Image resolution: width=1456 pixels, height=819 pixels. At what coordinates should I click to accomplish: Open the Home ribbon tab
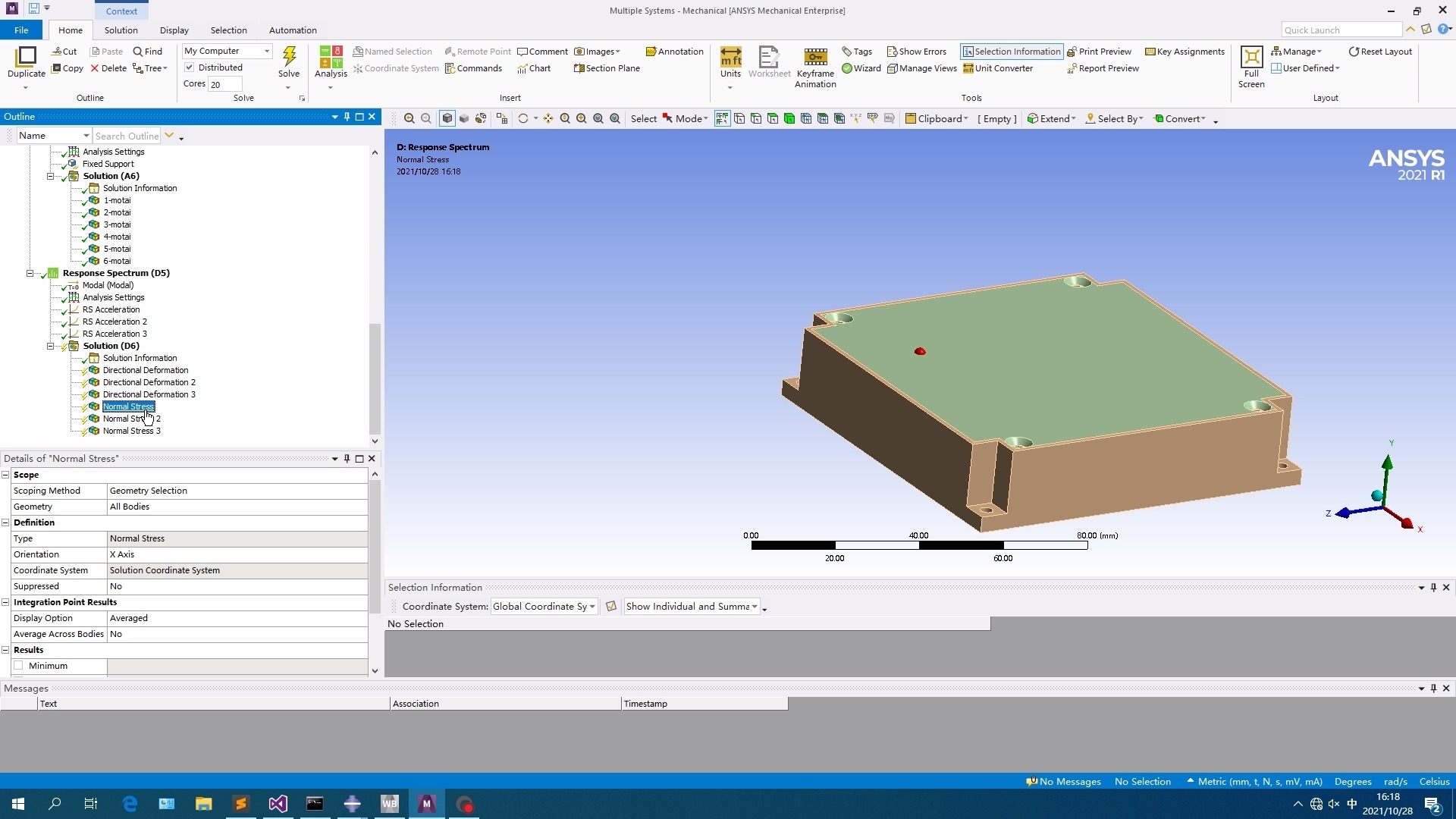coord(70,30)
